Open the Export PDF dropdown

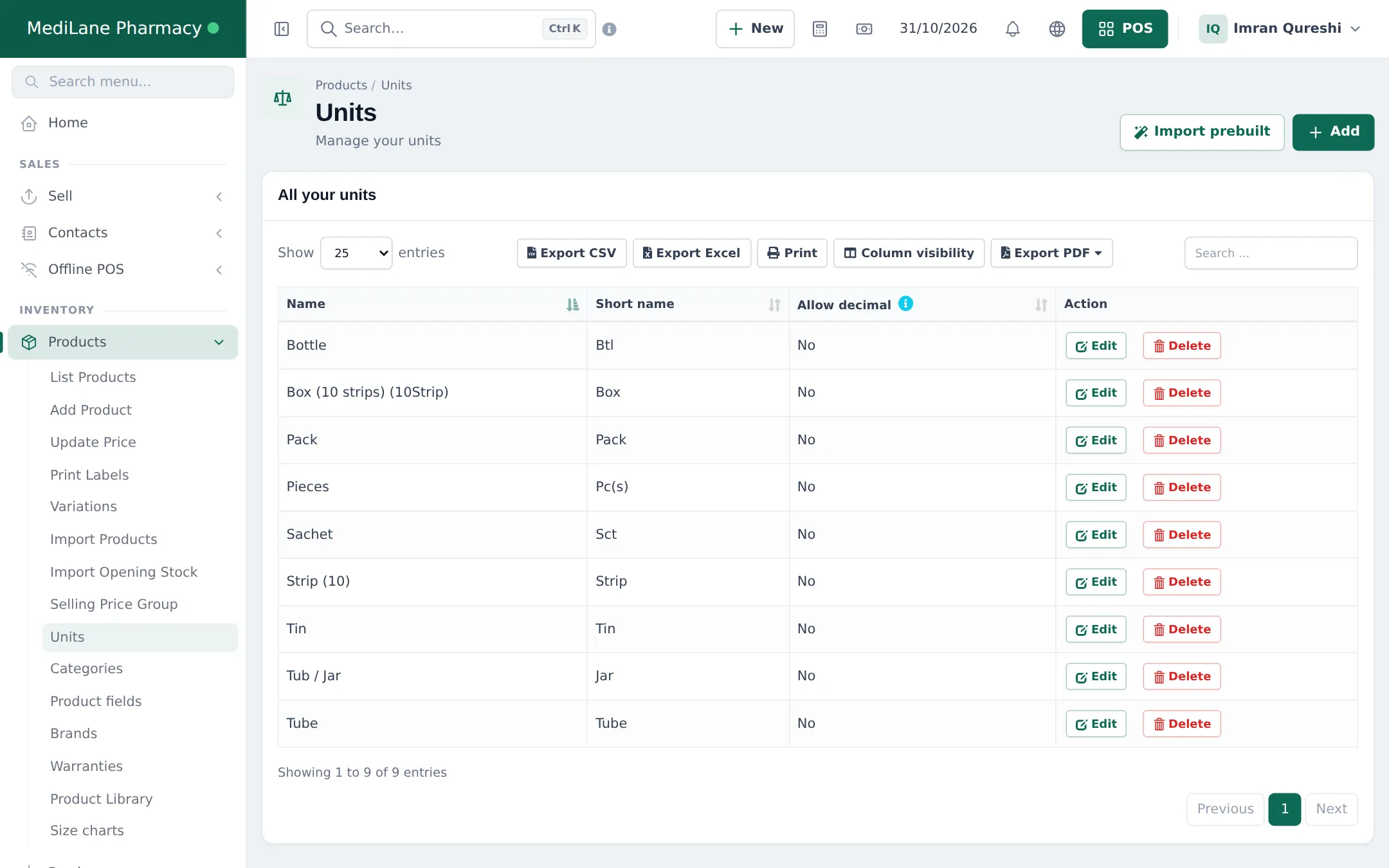(x=1051, y=253)
